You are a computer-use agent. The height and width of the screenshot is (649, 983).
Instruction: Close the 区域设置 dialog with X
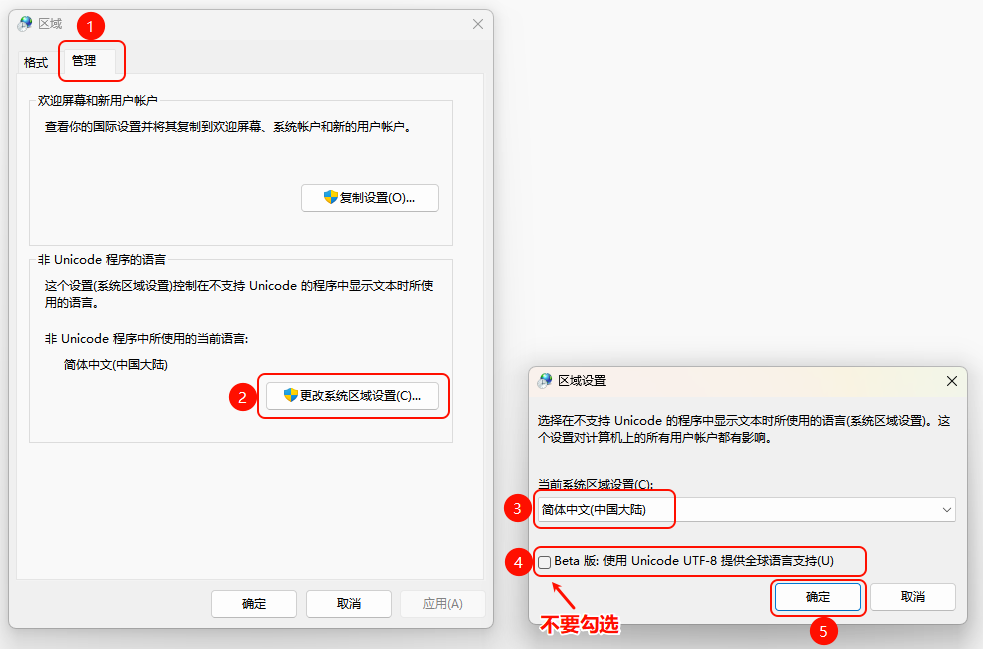pyautogui.click(x=952, y=381)
